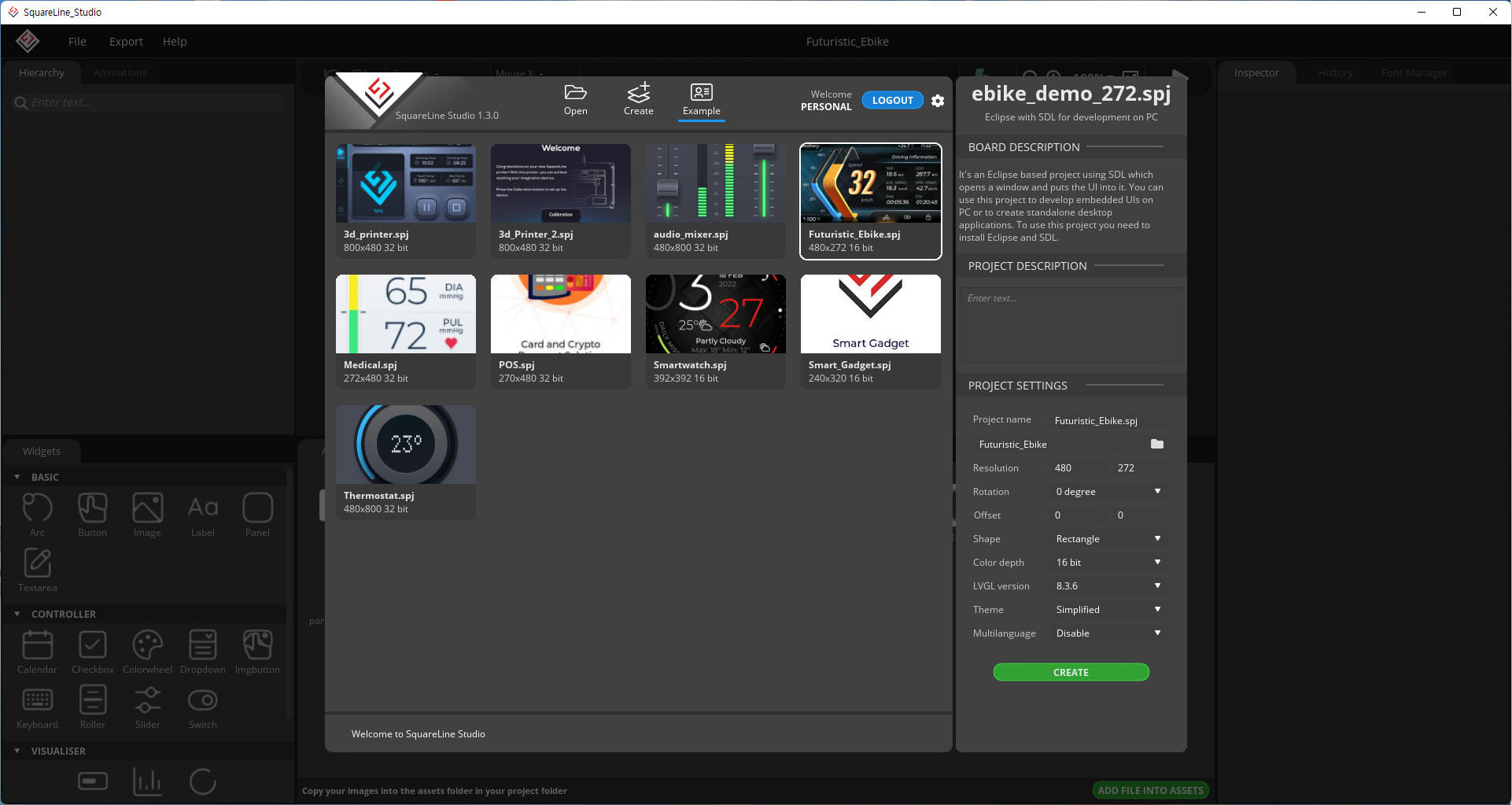Image resolution: width=1512 pixels, height=805 pixels.
Task: Open the Shape dropdown
Action: click(x=1108, y=538)
